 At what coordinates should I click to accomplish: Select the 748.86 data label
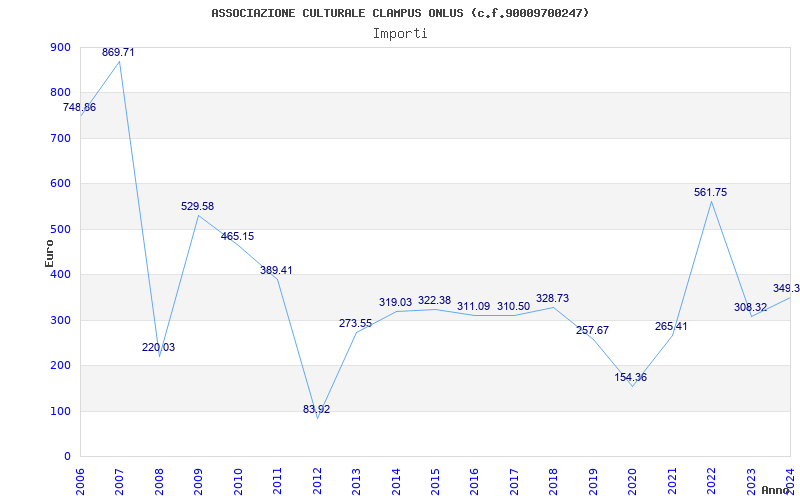pos(79,108)
